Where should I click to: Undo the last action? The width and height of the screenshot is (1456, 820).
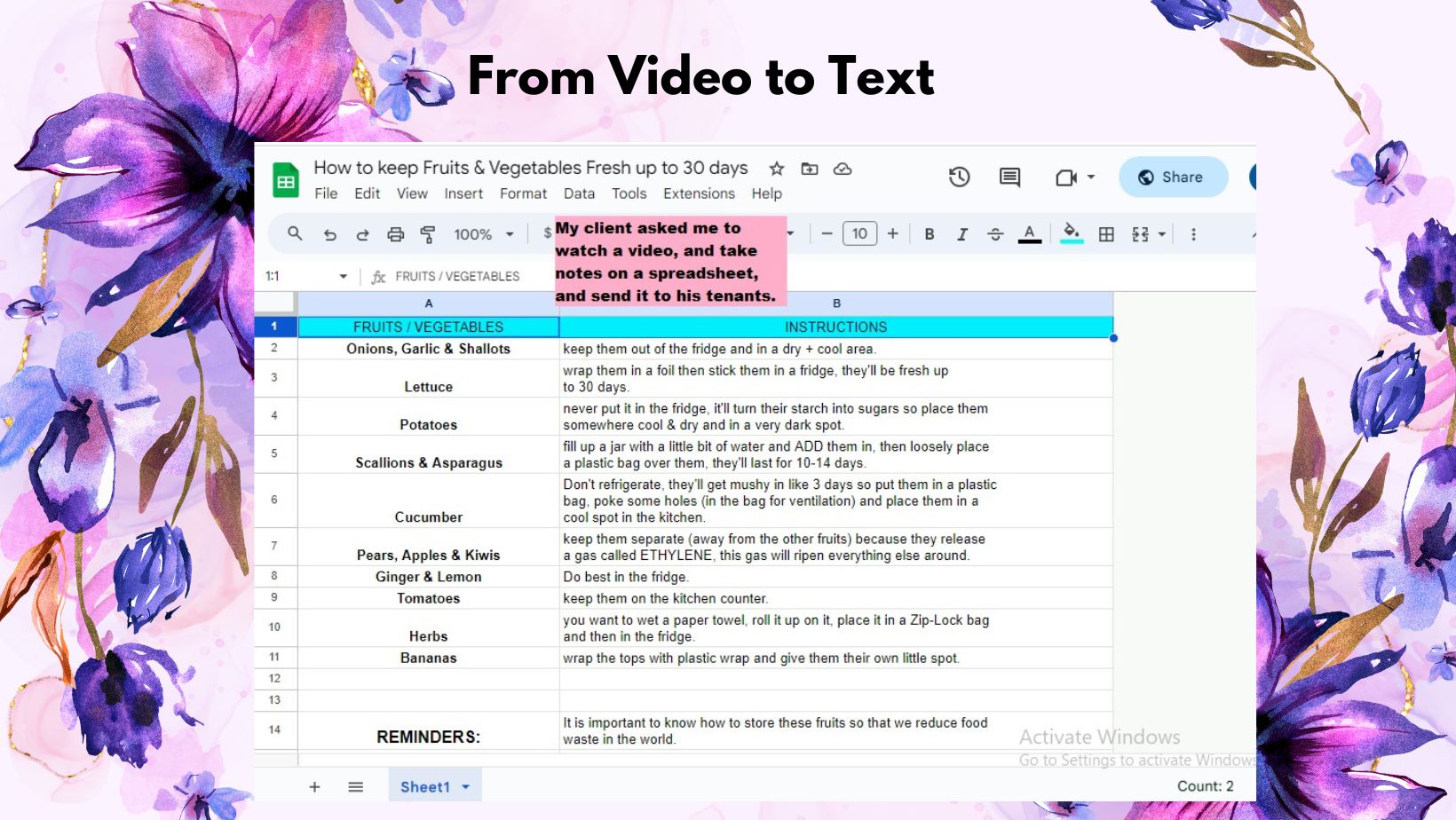pos(329,234)
